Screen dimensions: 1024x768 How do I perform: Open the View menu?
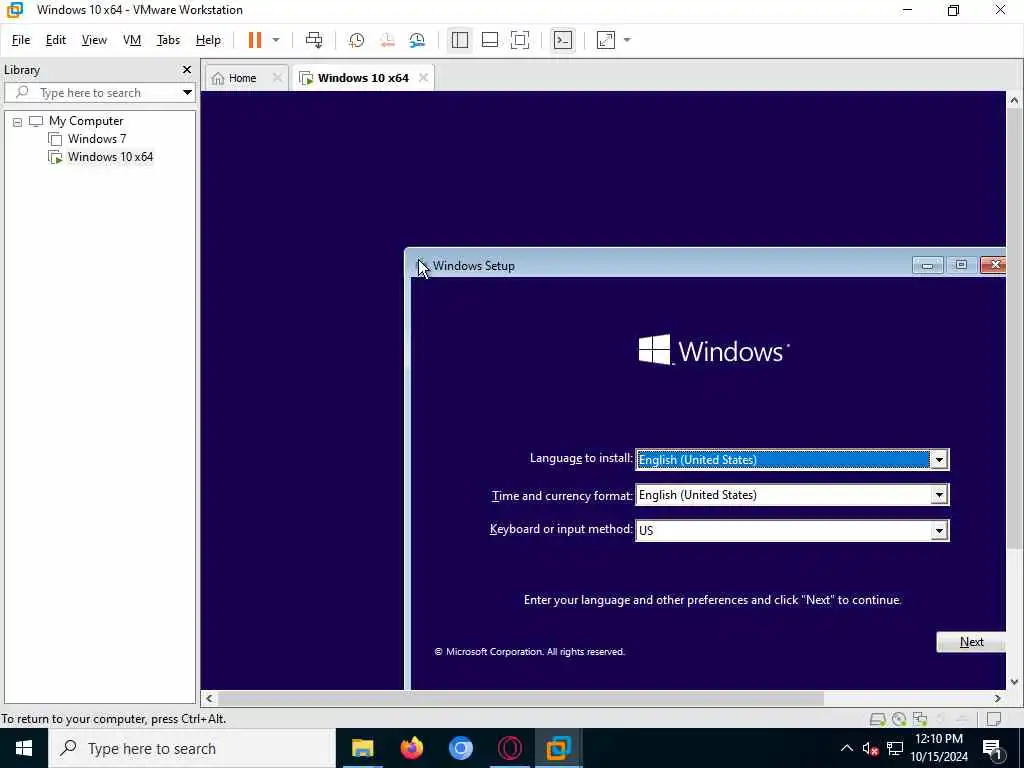pyautogui.click(x=94, y=40)
